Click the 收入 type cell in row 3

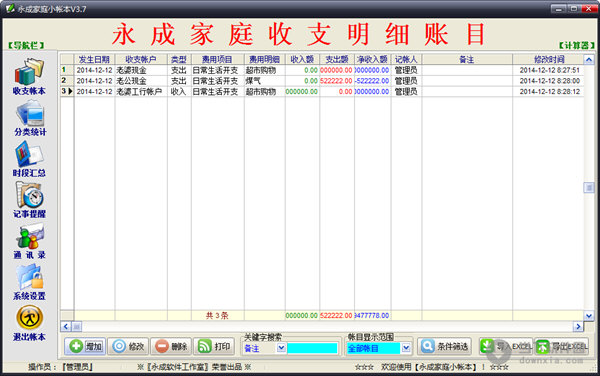pyautogui.click(x=178, y=92)
